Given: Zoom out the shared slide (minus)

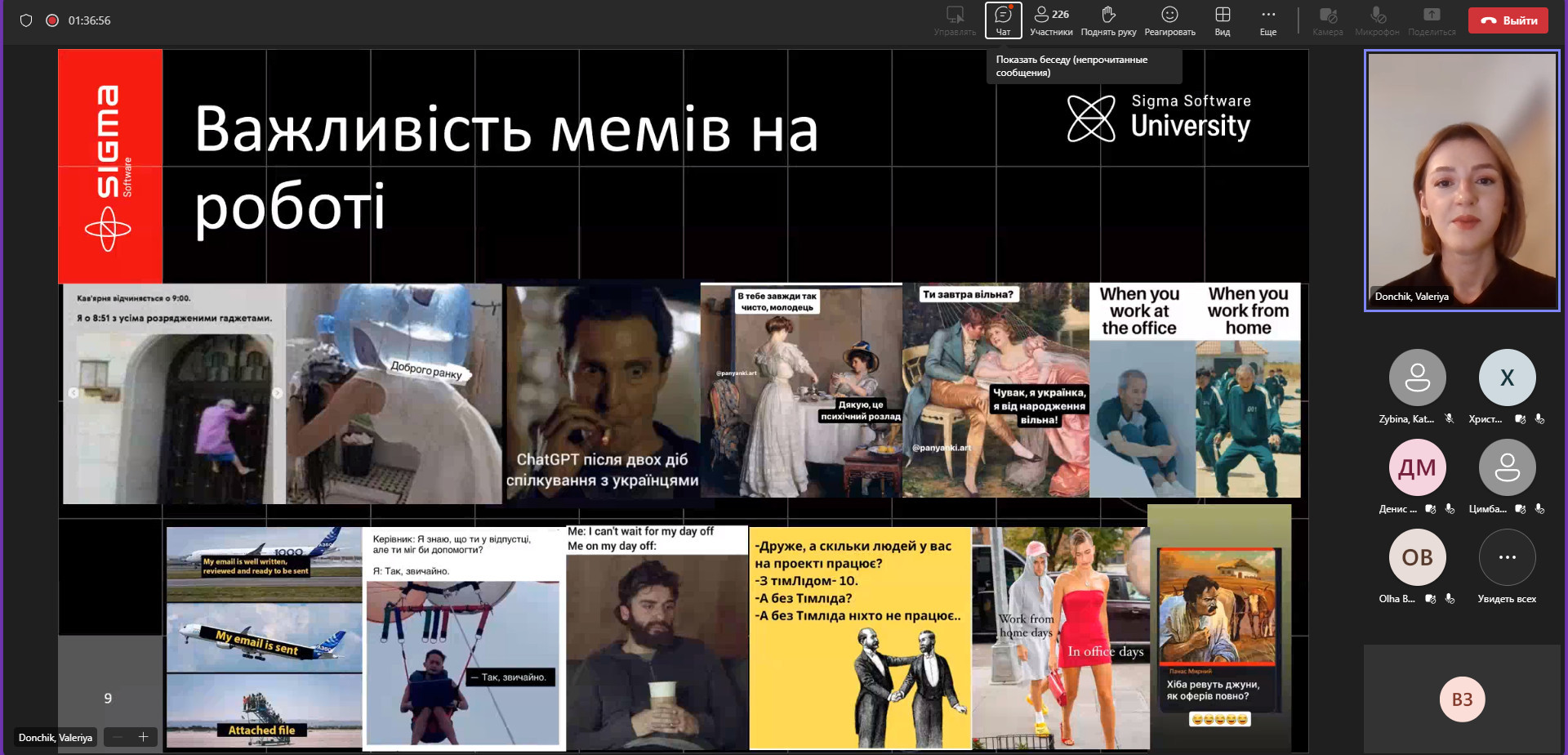Looking at the screenshot, I should point(118,737).
